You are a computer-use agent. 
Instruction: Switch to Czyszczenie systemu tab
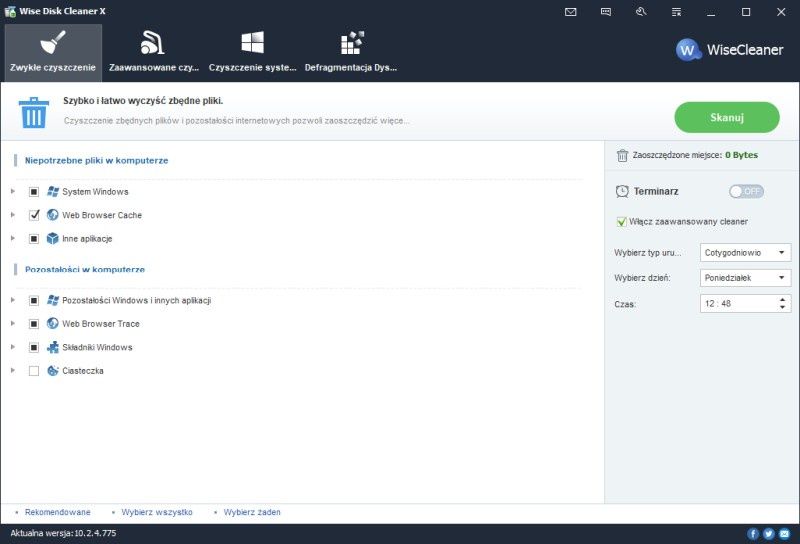253,53
